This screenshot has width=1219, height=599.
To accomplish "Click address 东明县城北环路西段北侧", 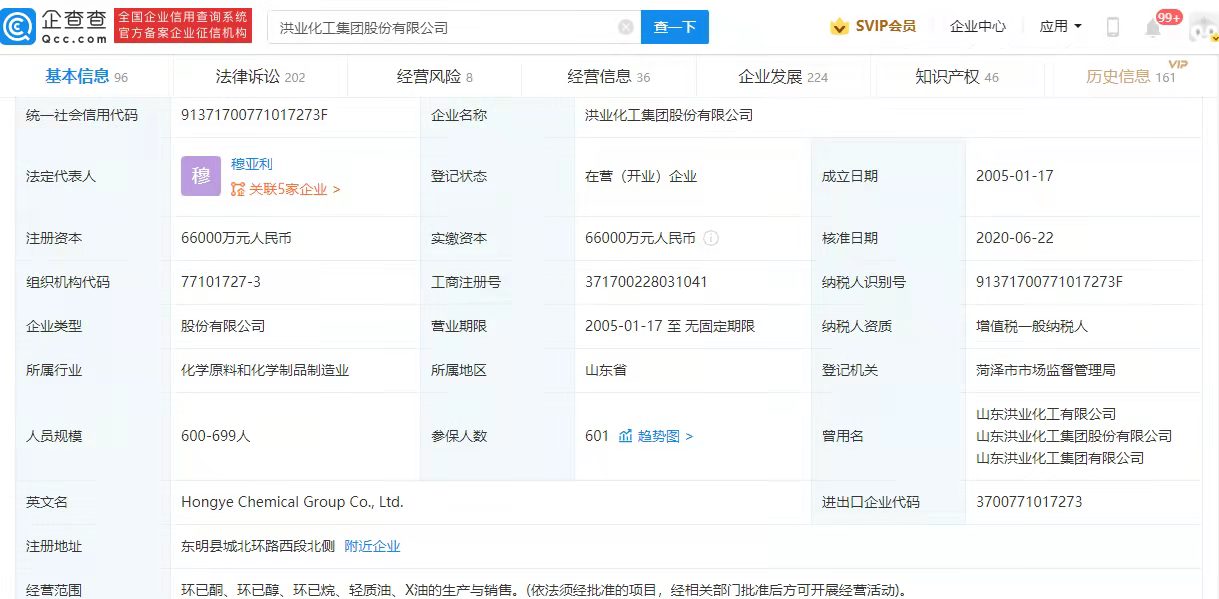I will coord(257,546).
